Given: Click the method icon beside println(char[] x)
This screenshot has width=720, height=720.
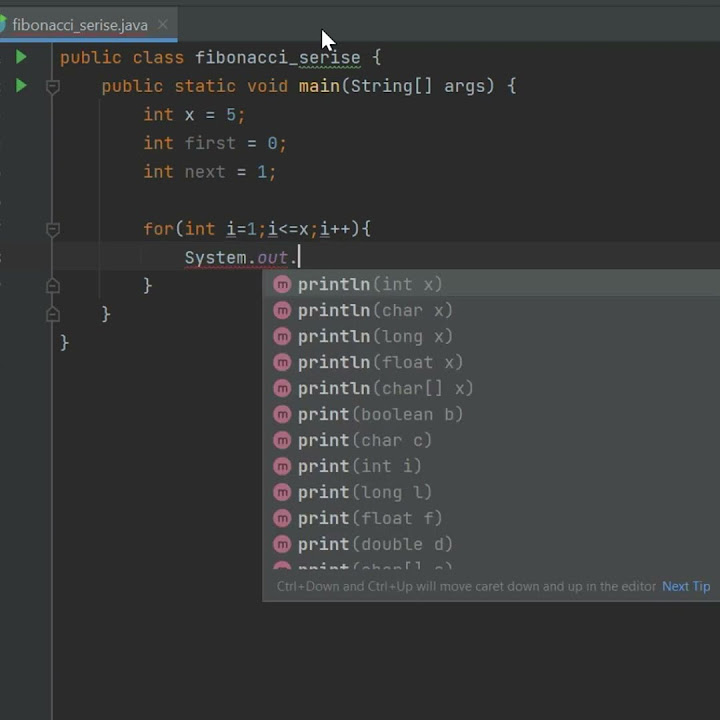Looking at the screenshot, I should 282,388.
